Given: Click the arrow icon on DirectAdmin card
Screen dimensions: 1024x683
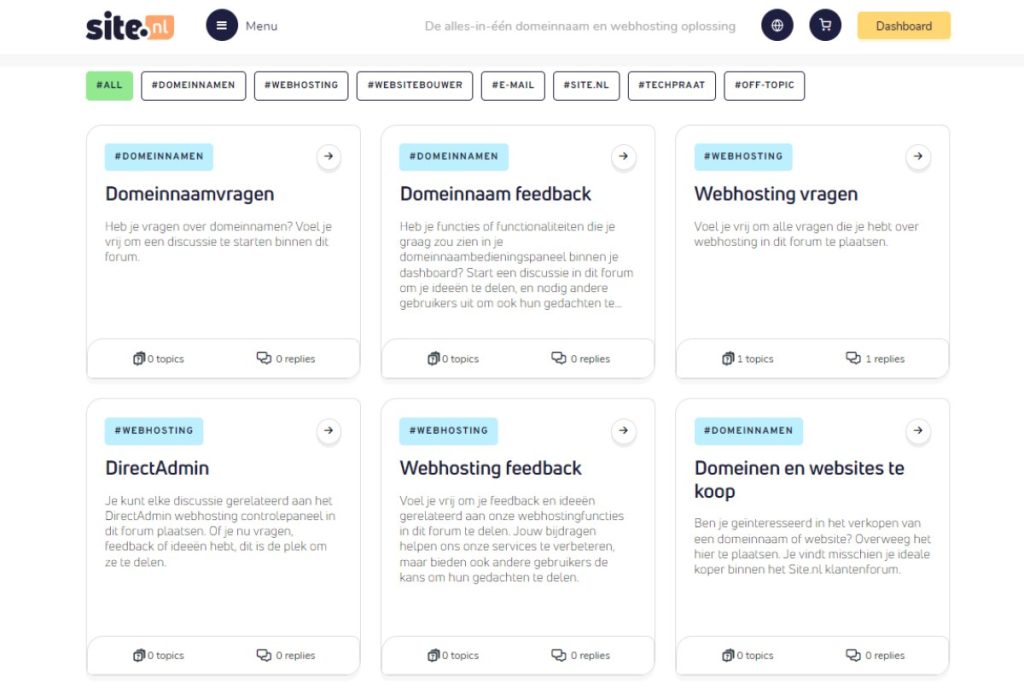Looking at the screenshot, I should pyautogui.click(x=329, y=431).
